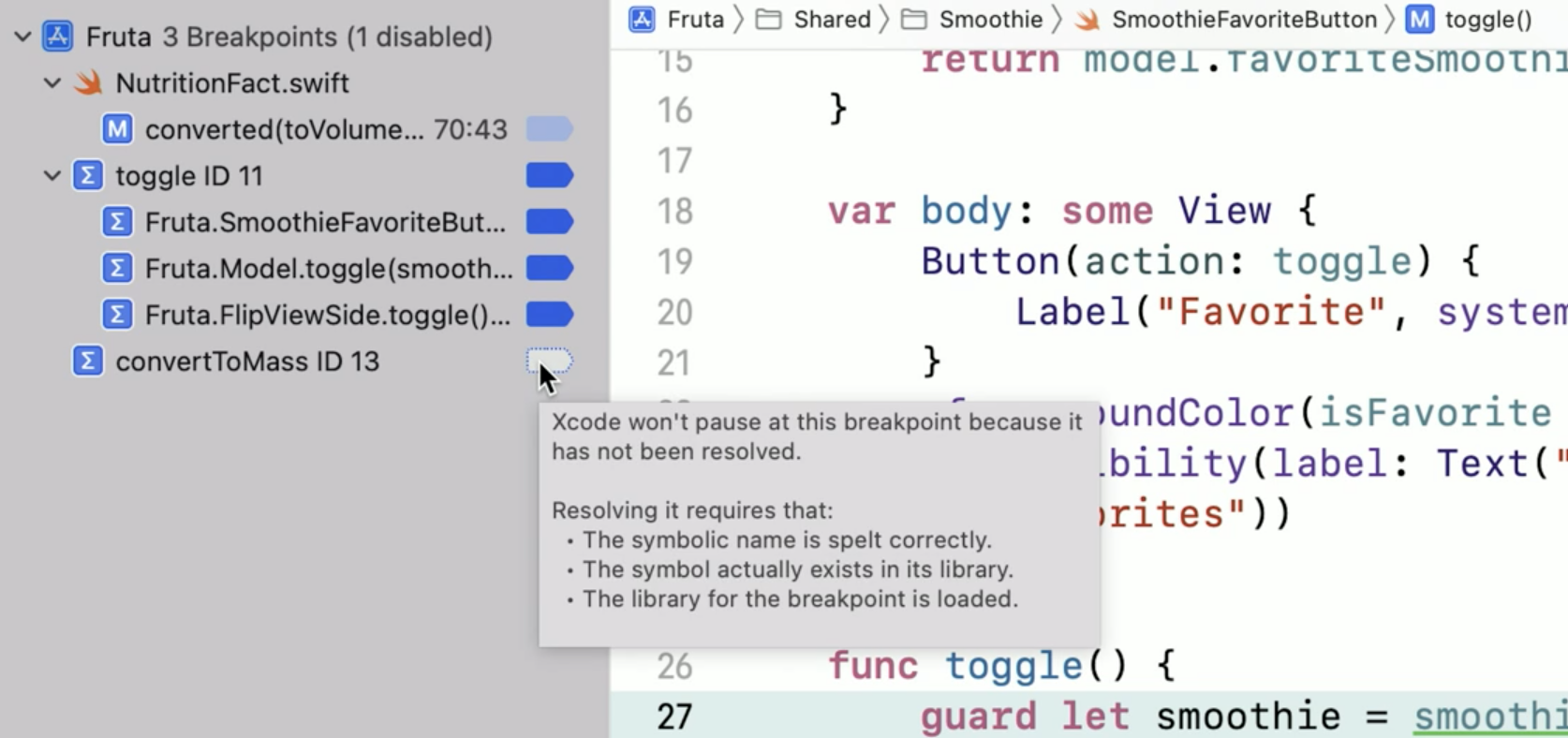Click the Fruta project icon in navigator
Viewport: 1568px width, 738px height.
click(58, 37)
